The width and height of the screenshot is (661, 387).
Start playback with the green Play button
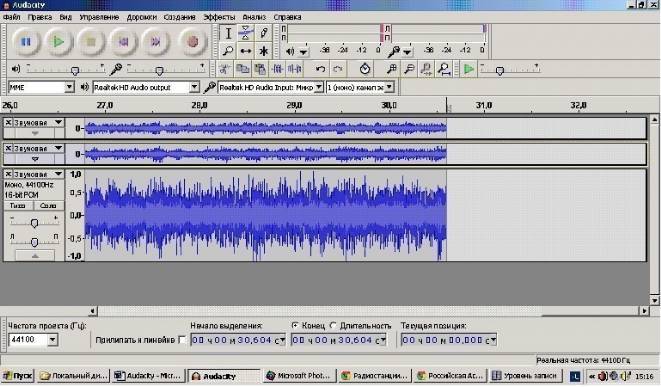point(58,42)
